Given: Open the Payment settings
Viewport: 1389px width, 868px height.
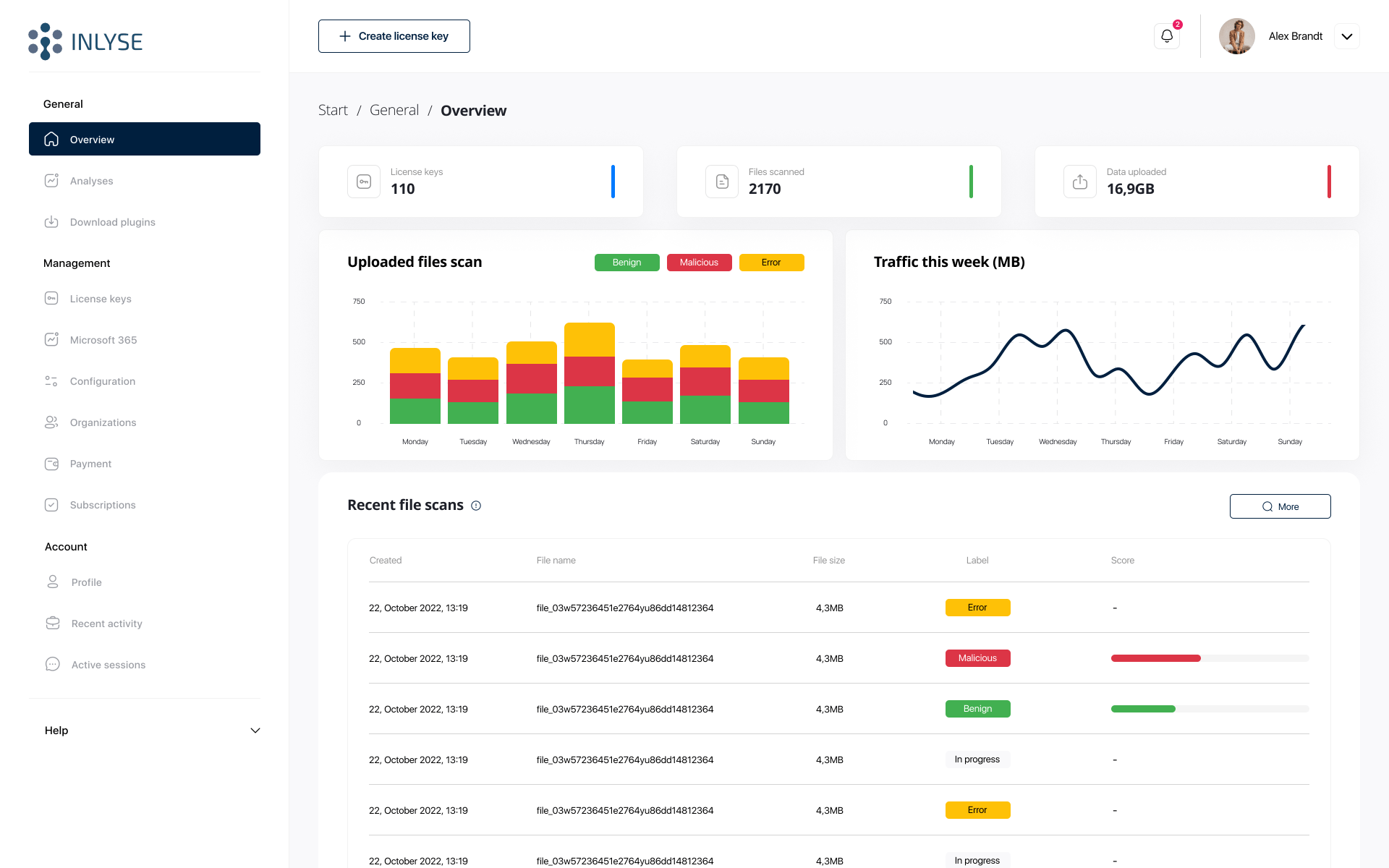Looking at the screenshot, I should [90, 463].
